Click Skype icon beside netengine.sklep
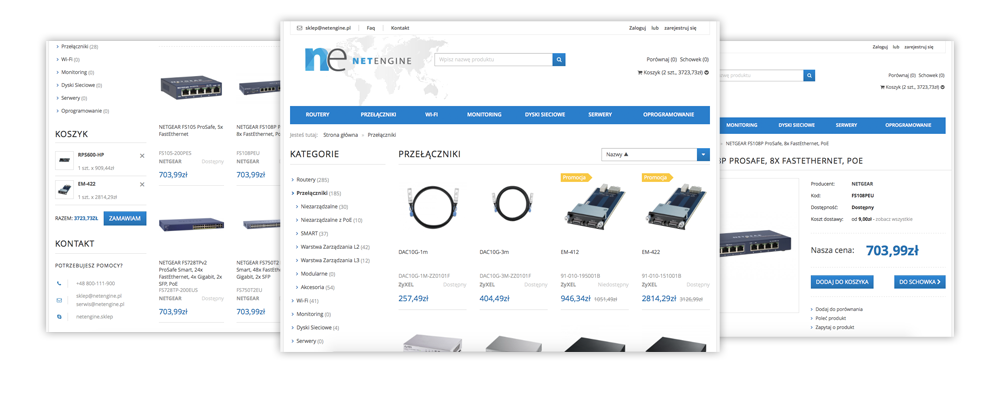Viewport: 1000px width, 400px height. (59, 316)
